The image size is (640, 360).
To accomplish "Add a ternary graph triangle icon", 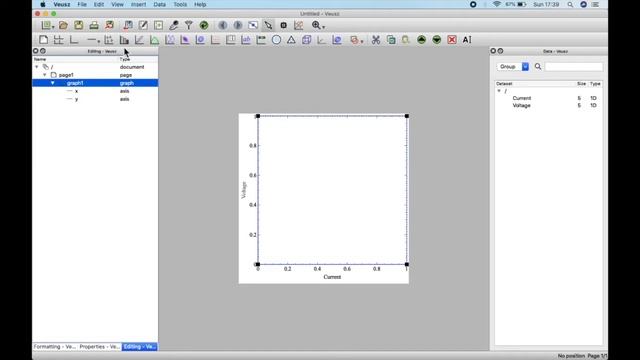I will pos(291,40).
